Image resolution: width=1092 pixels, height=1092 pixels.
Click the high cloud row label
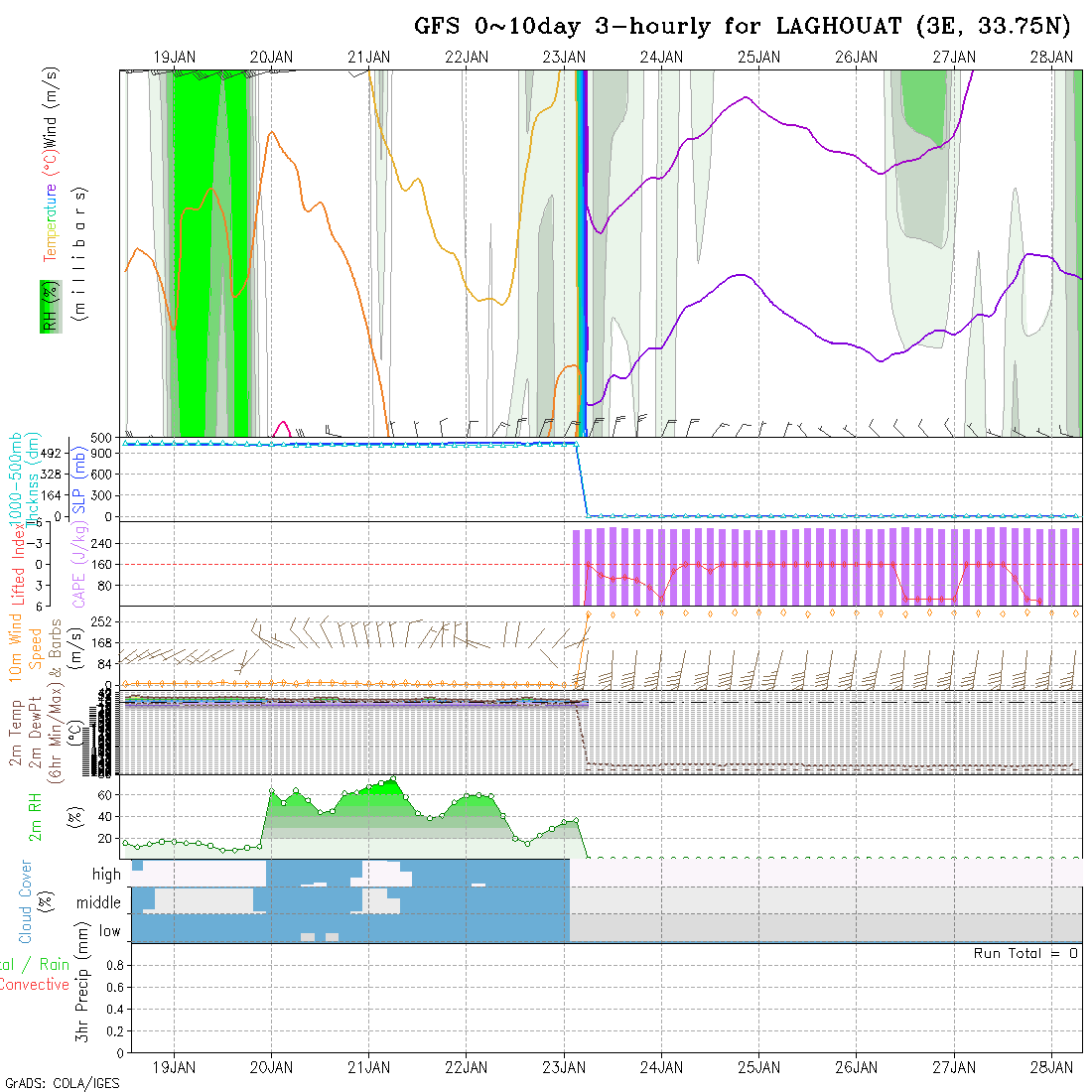tap(106, 874)
